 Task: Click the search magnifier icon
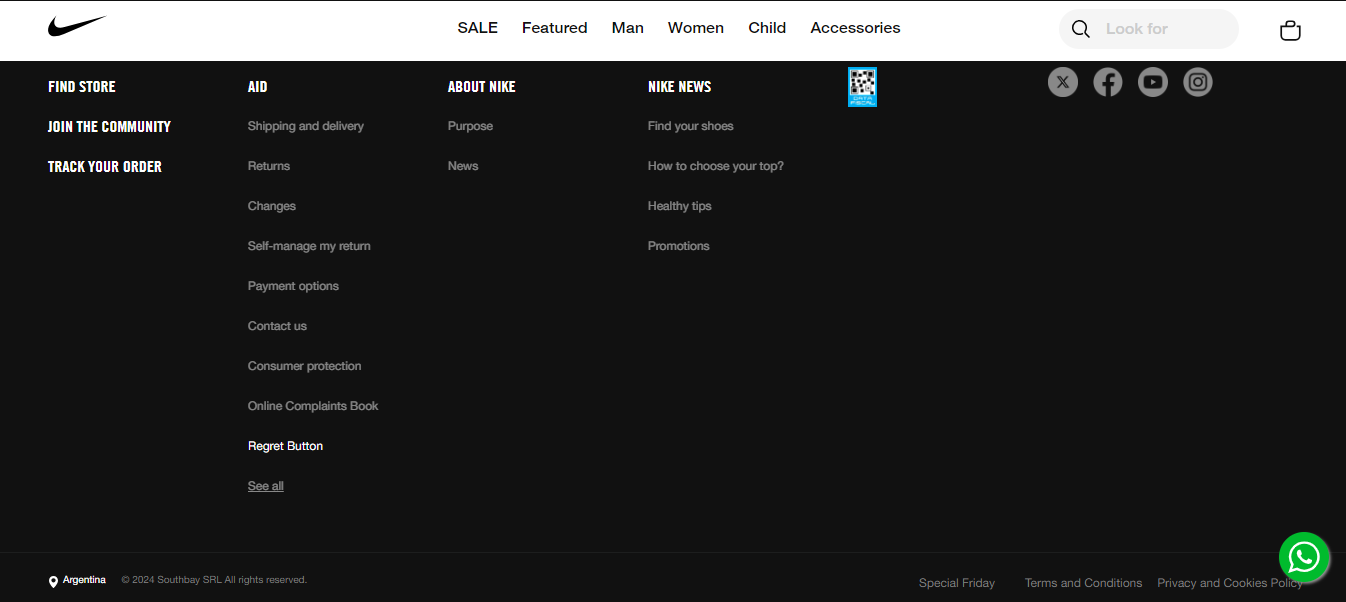(1080, 29)
